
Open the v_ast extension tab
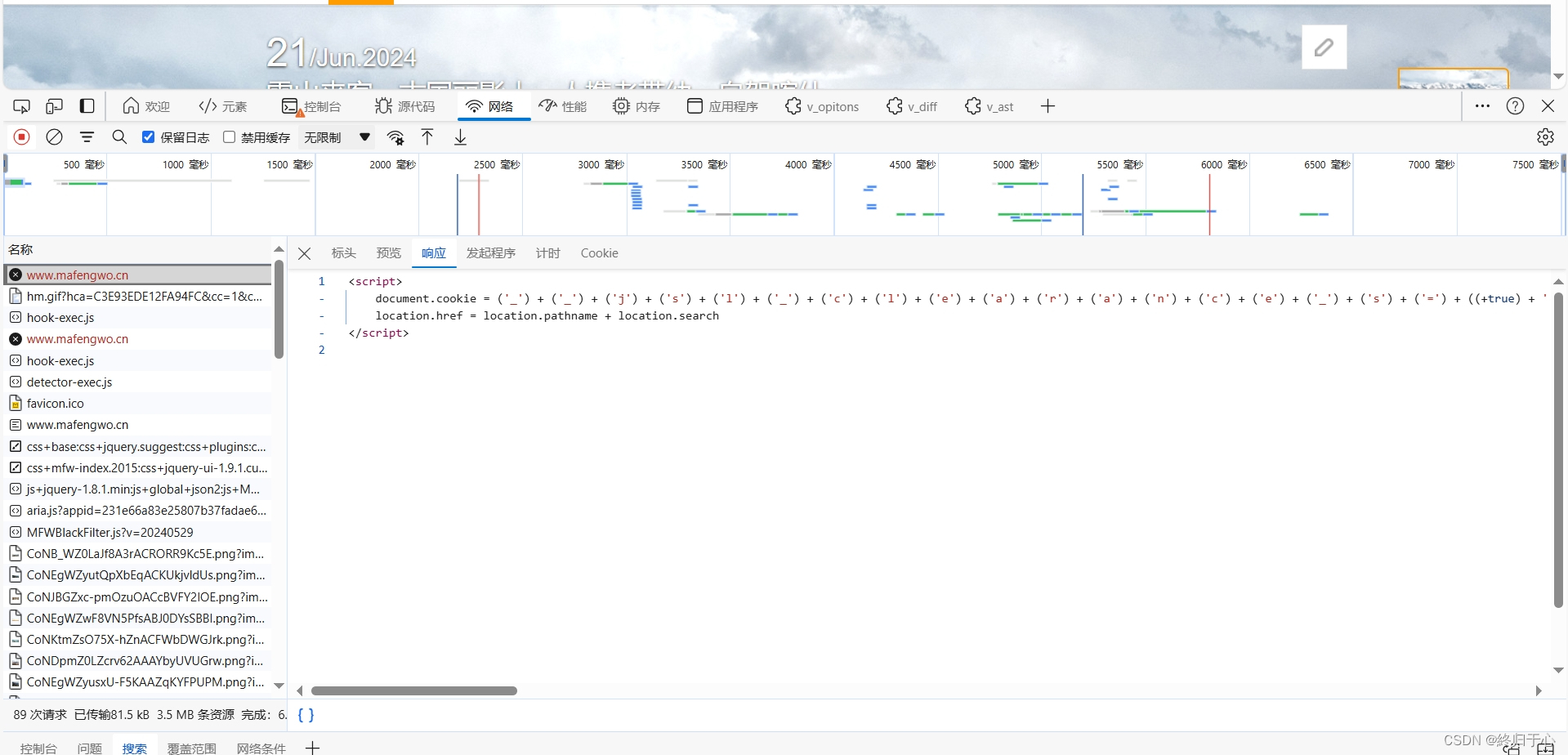989,106
